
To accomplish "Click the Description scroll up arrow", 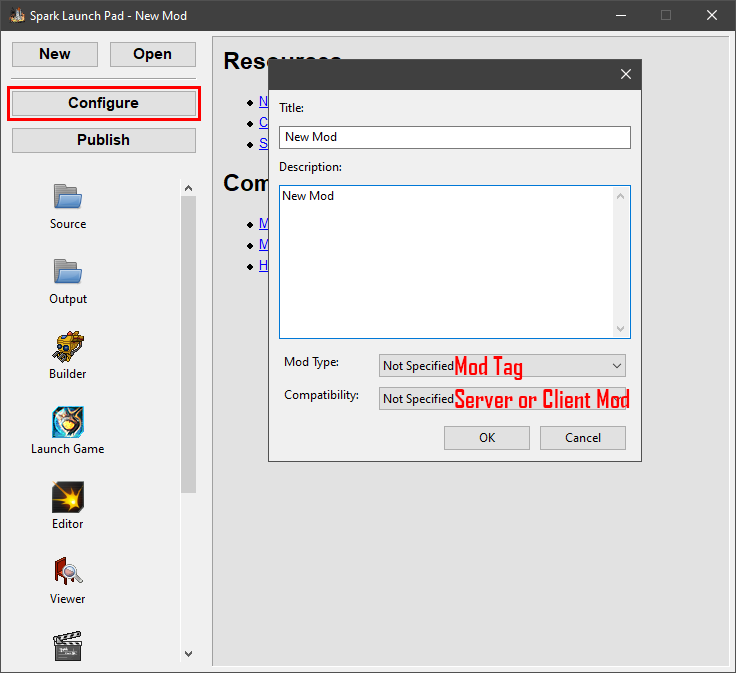I will tap(620, 196).
